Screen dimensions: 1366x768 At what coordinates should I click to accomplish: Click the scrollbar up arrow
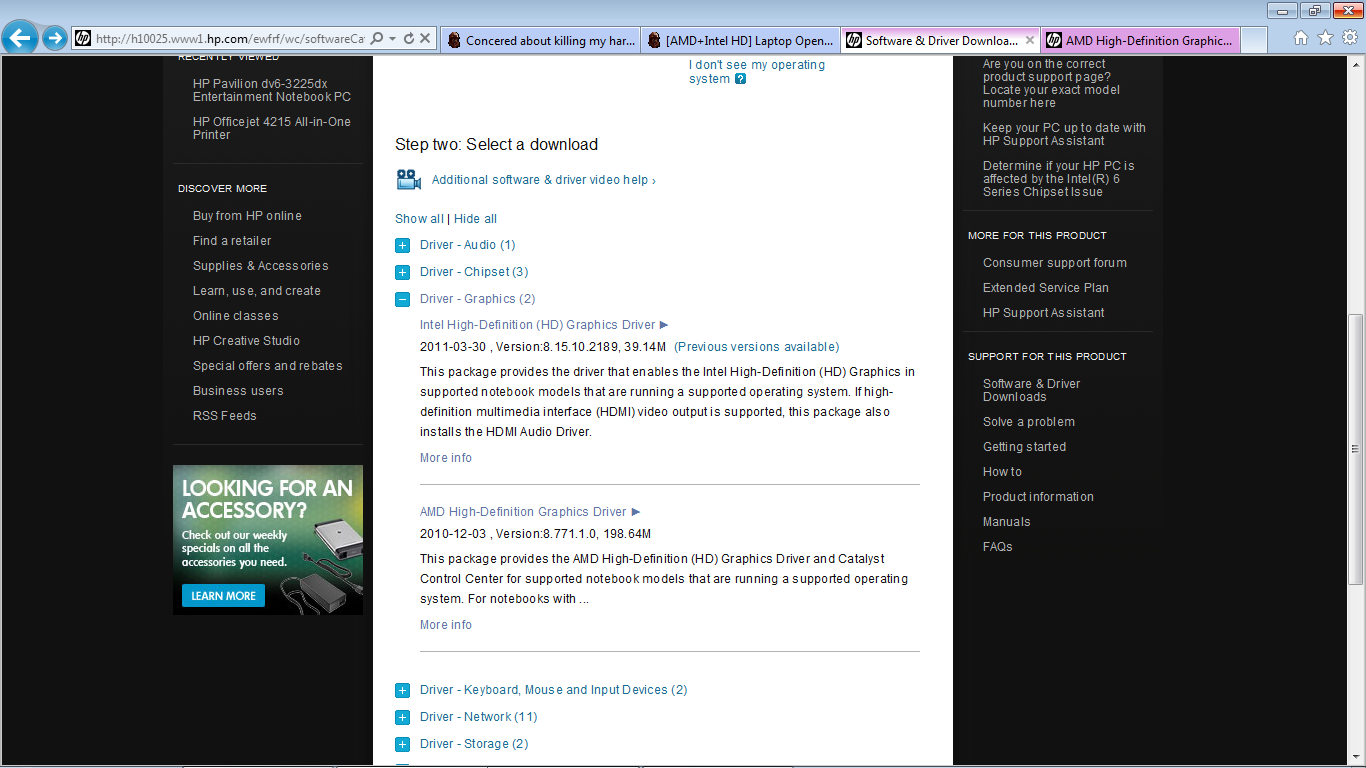pos(1356,66)
